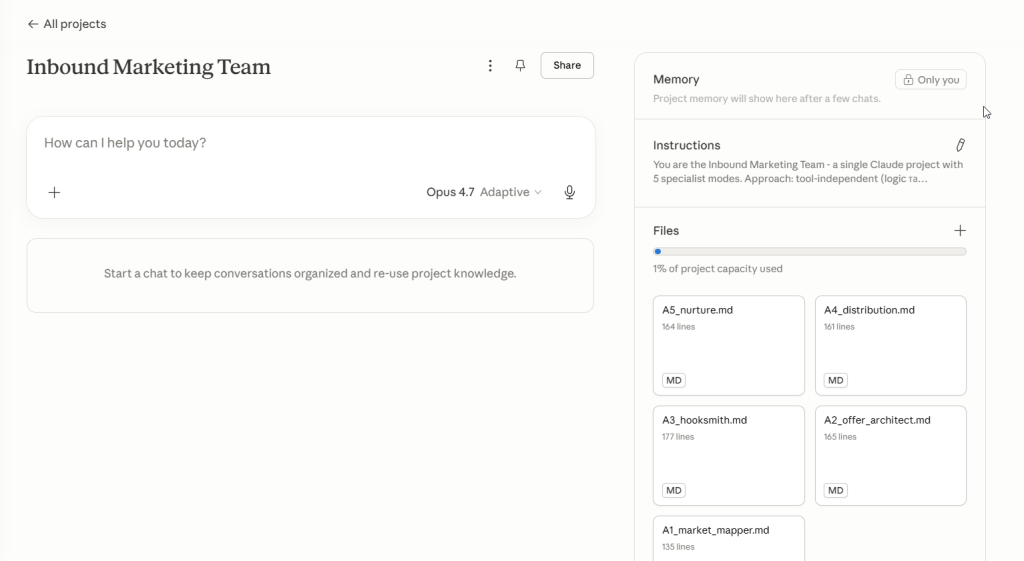Image resolution: width=1024 pixels, height=561 pixels.
Task: Focus the How can I help input
Action: (x=310, y=143)
